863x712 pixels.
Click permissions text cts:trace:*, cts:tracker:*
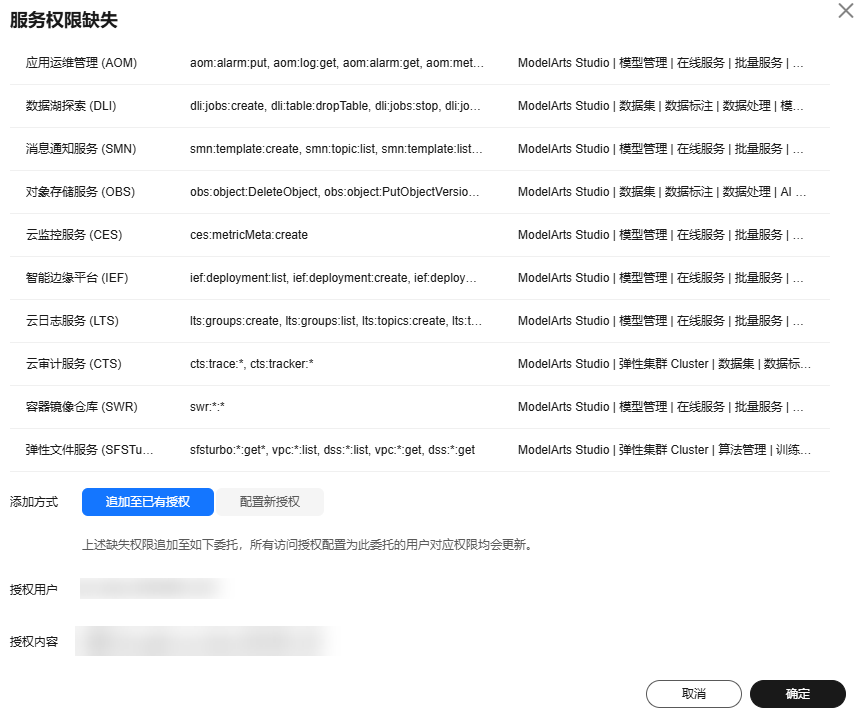[x=252, y=363]
